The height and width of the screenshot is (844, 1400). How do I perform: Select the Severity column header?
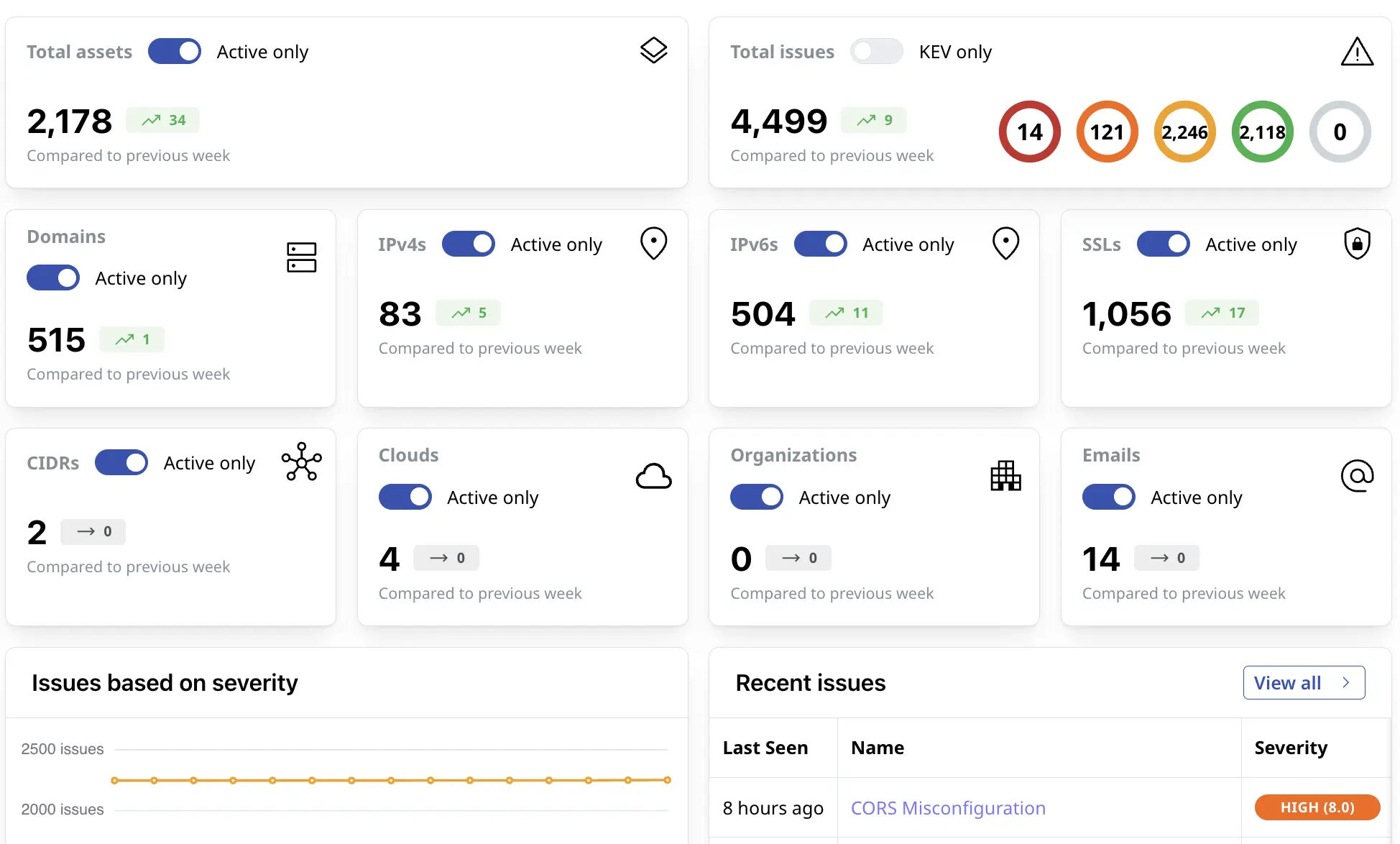(x=1291, y=748)
